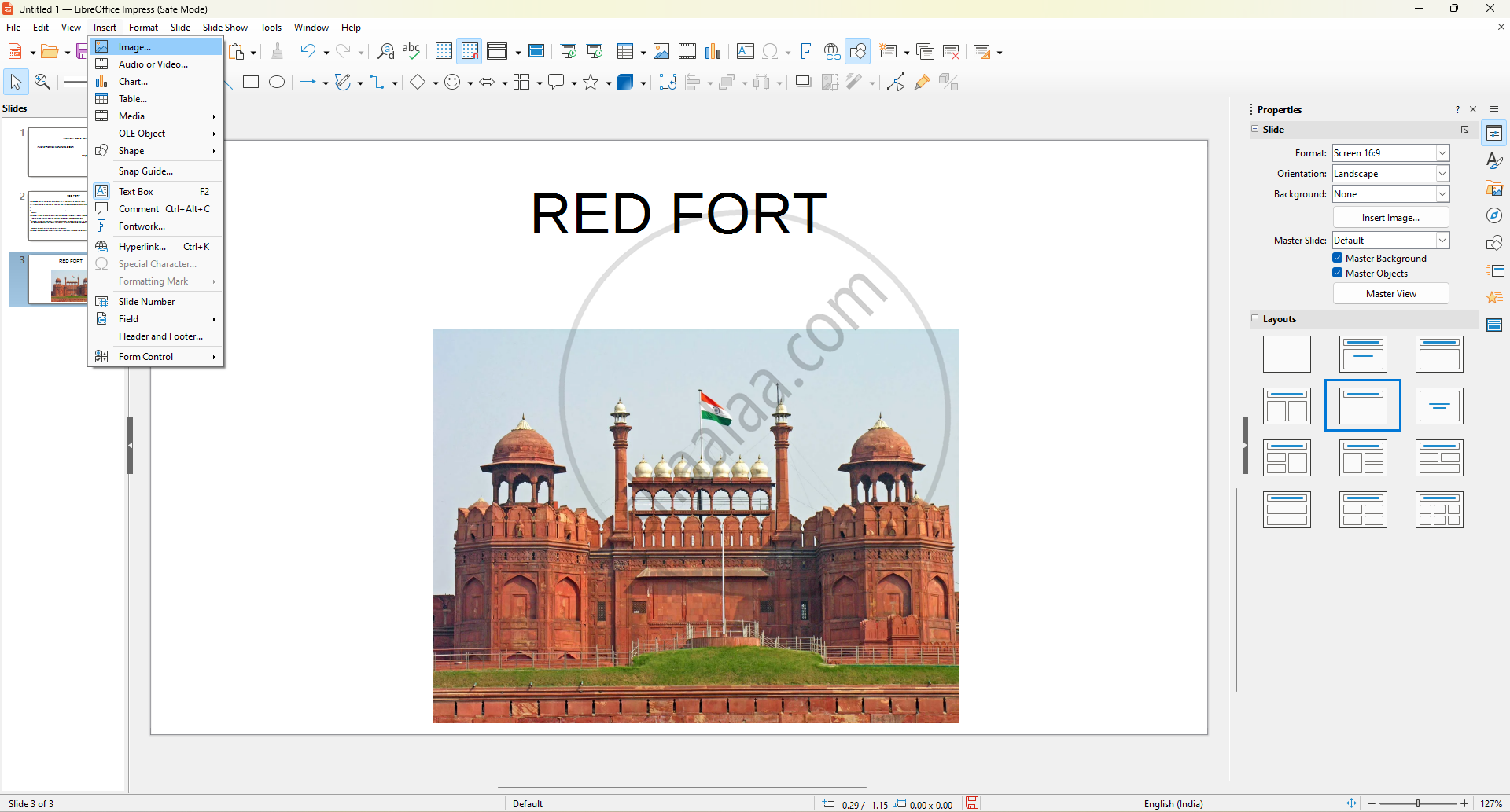This screenshot has width=1510, height=812.
Task: Click the Insert Image... button in Properties
Action: [1390, 218]
